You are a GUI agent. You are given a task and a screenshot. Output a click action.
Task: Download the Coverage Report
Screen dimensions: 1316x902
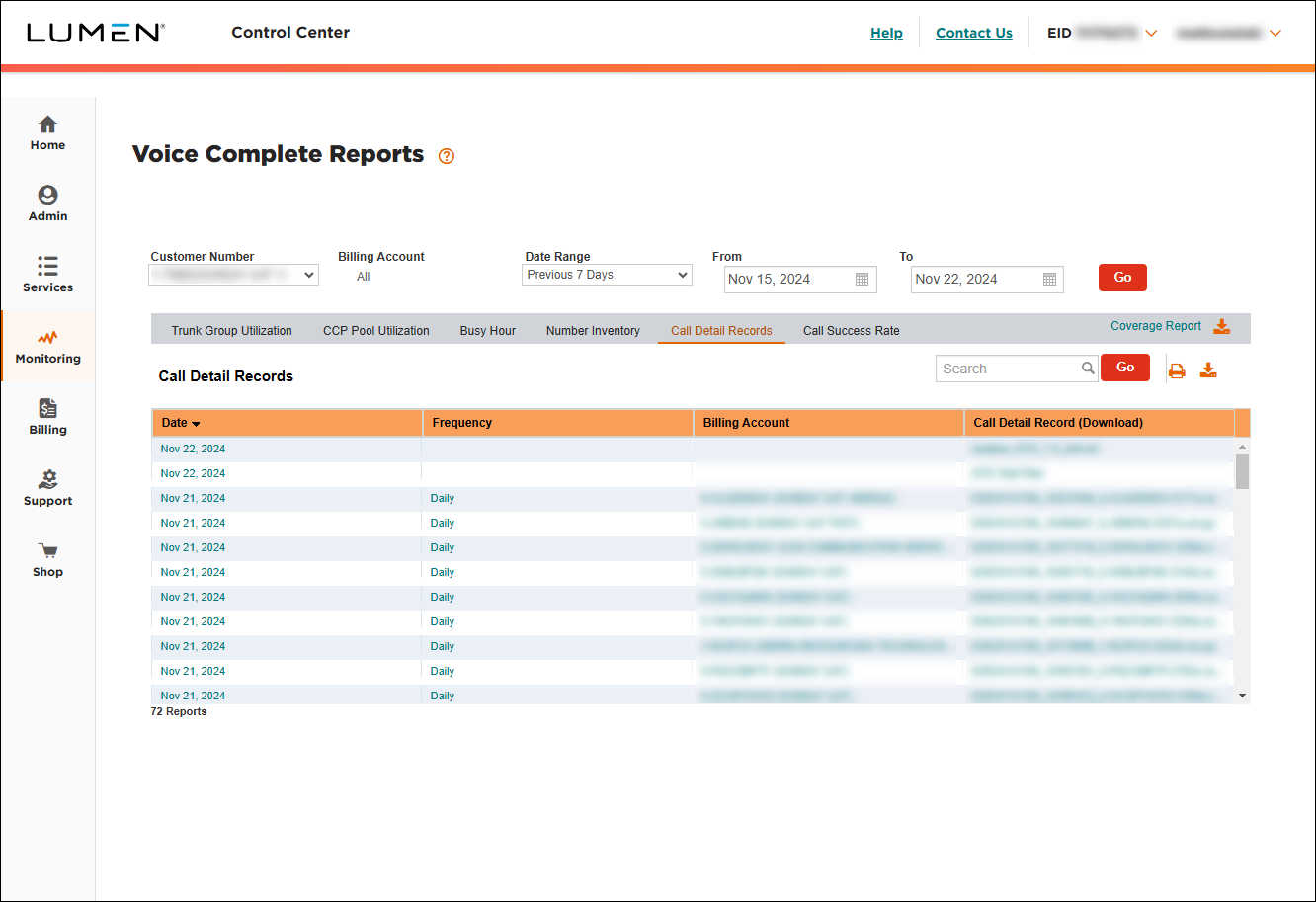click(1222, 326)
